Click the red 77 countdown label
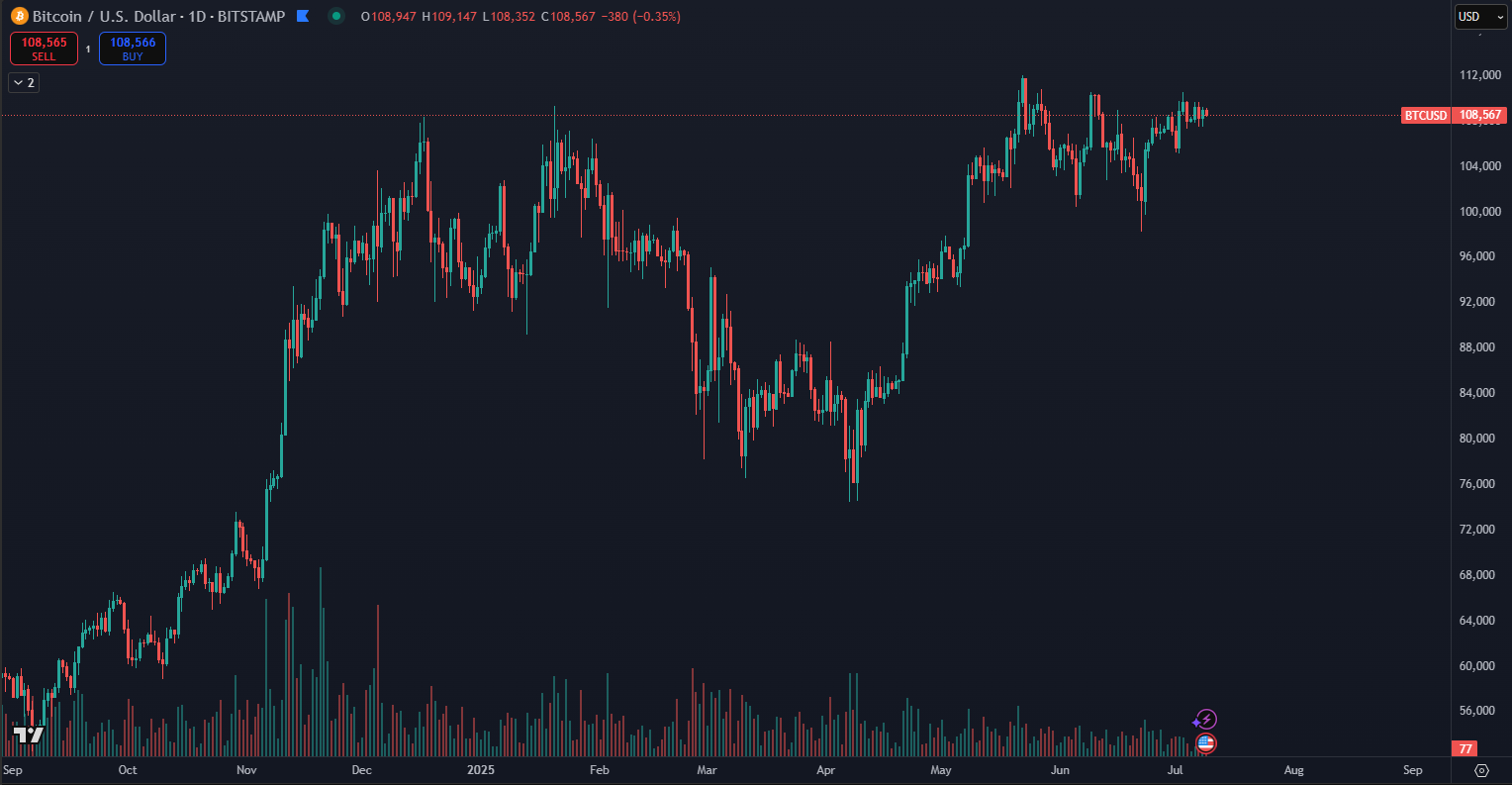The width and height of the screenshot is (1512, 785). [x=1466, y=748]
